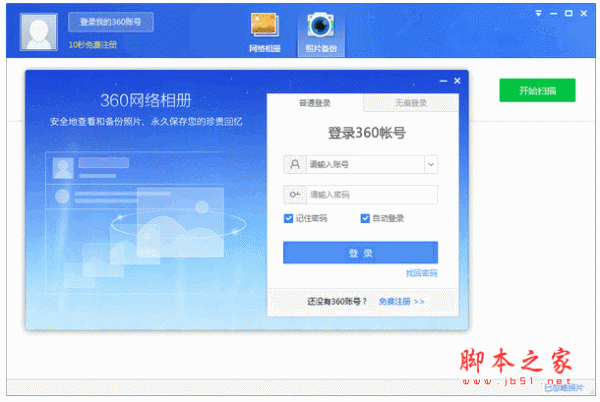Minimize the main window

point(553,14)
